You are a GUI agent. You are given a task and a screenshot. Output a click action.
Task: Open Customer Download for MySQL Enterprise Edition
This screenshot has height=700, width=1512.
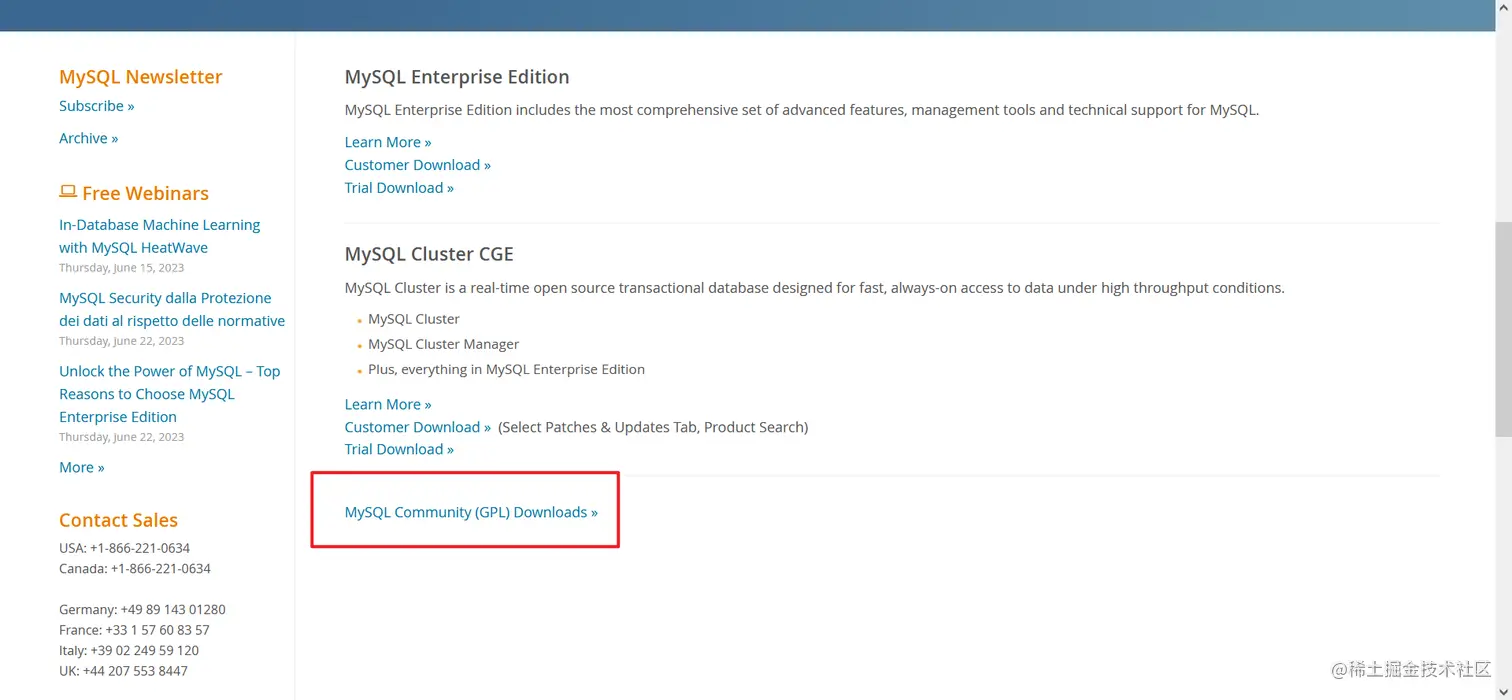point(417,165)
